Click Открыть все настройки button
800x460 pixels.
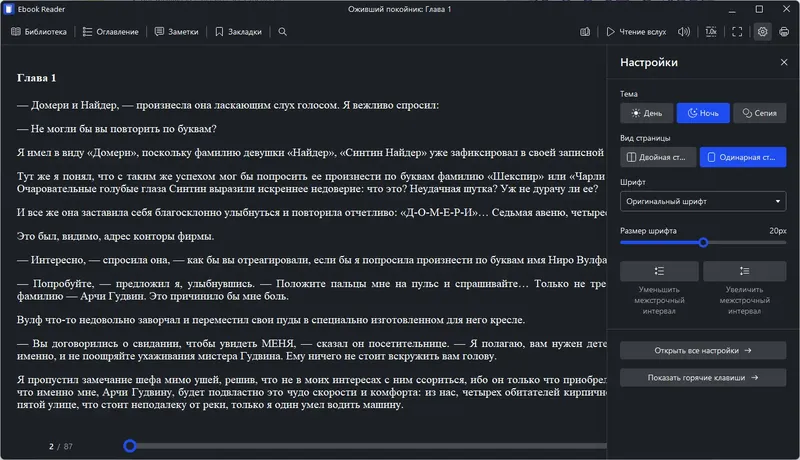click(x=703, y=350)
